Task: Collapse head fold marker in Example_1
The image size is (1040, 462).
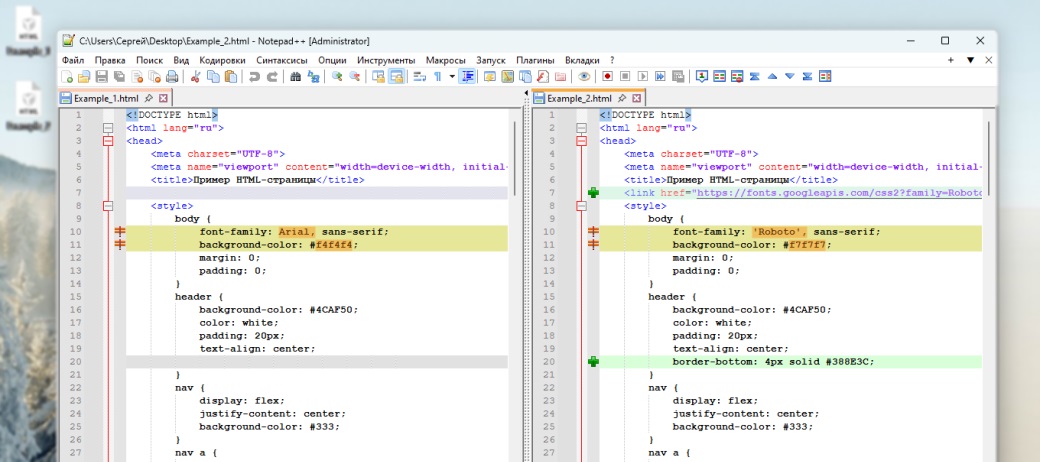Action: point(109,141)
